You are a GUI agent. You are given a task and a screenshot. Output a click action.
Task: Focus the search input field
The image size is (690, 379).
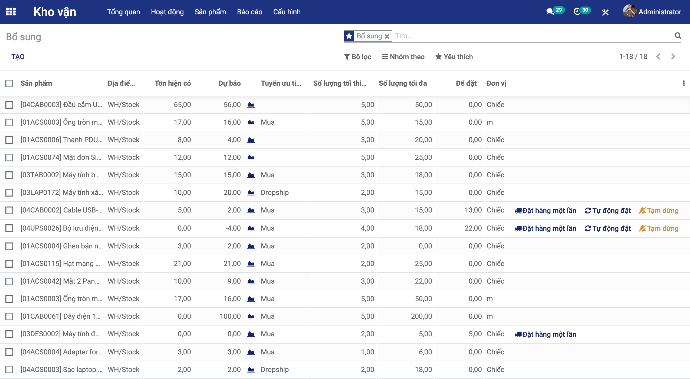532,36
